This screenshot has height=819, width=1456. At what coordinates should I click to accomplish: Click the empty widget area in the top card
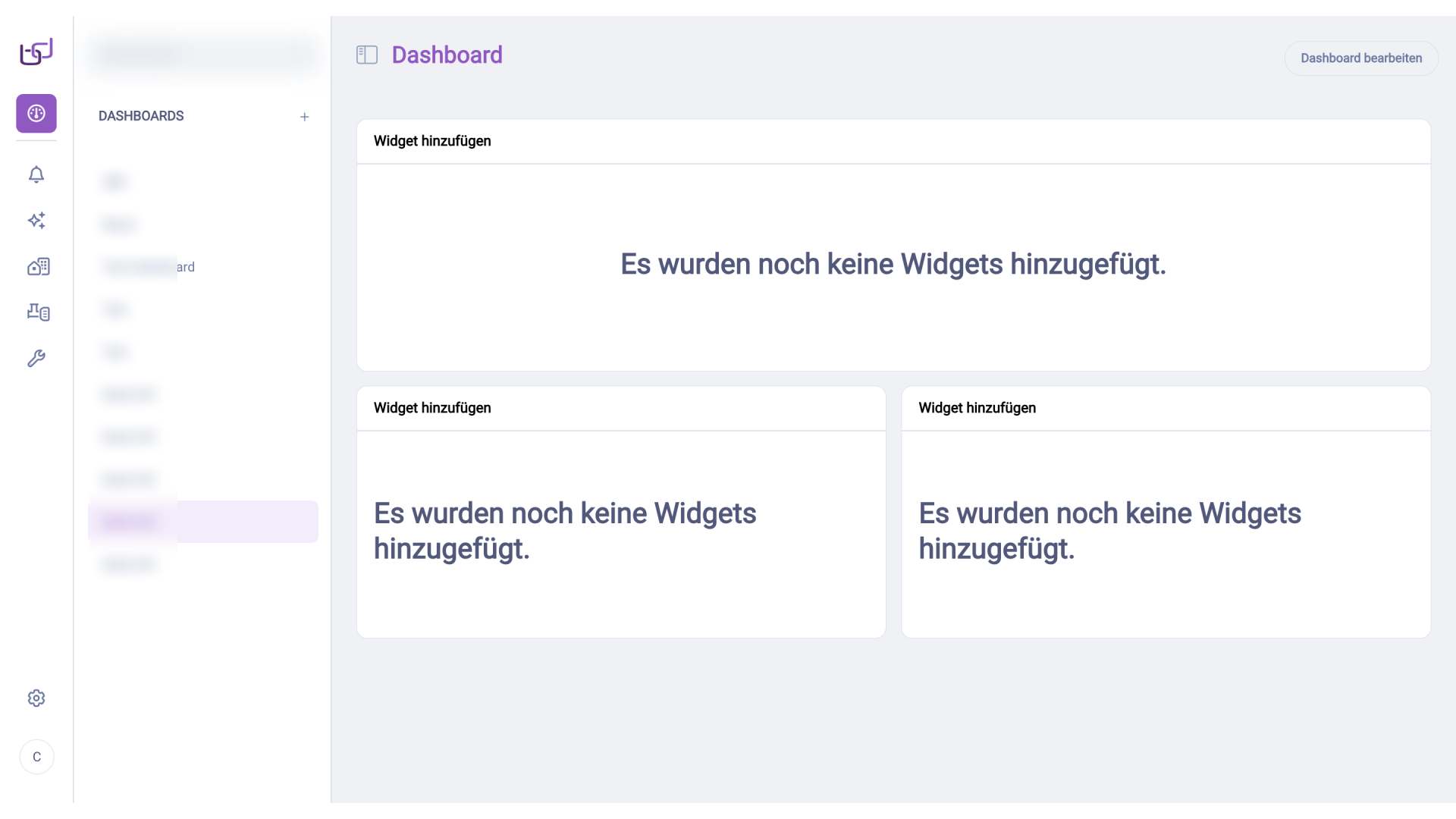[x=893, y=265]
